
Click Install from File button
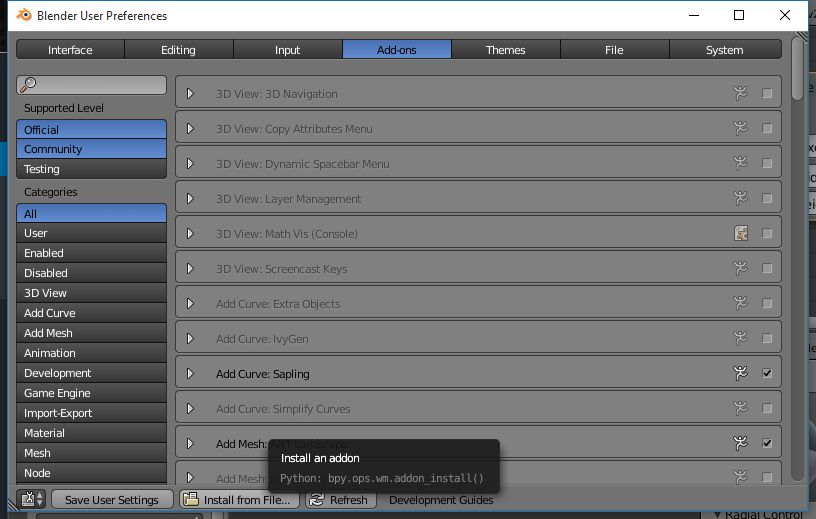[x=239, y=500]
